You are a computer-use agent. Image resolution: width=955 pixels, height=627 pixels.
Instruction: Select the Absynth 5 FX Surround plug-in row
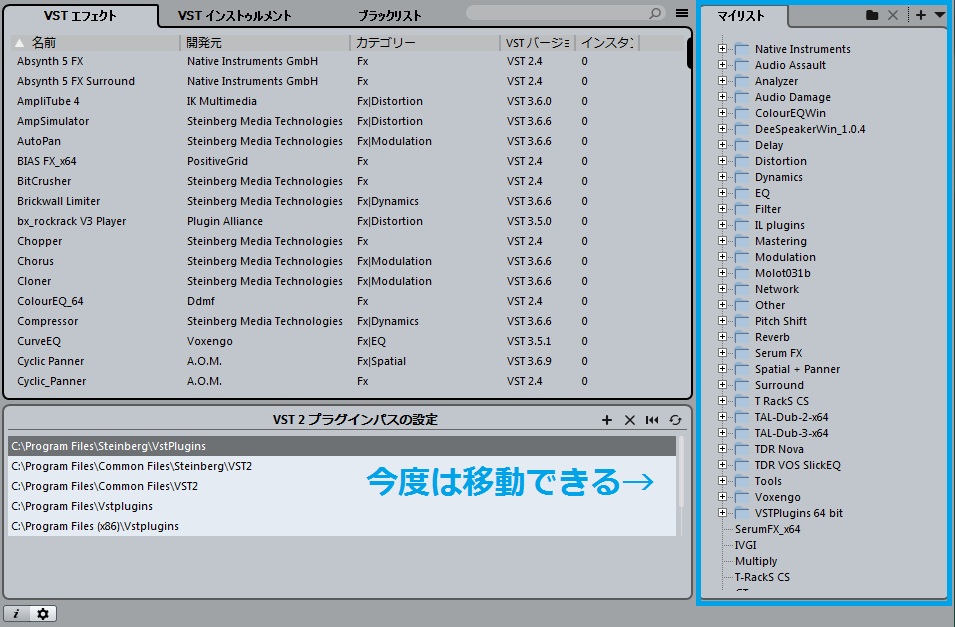pos(348,81)
